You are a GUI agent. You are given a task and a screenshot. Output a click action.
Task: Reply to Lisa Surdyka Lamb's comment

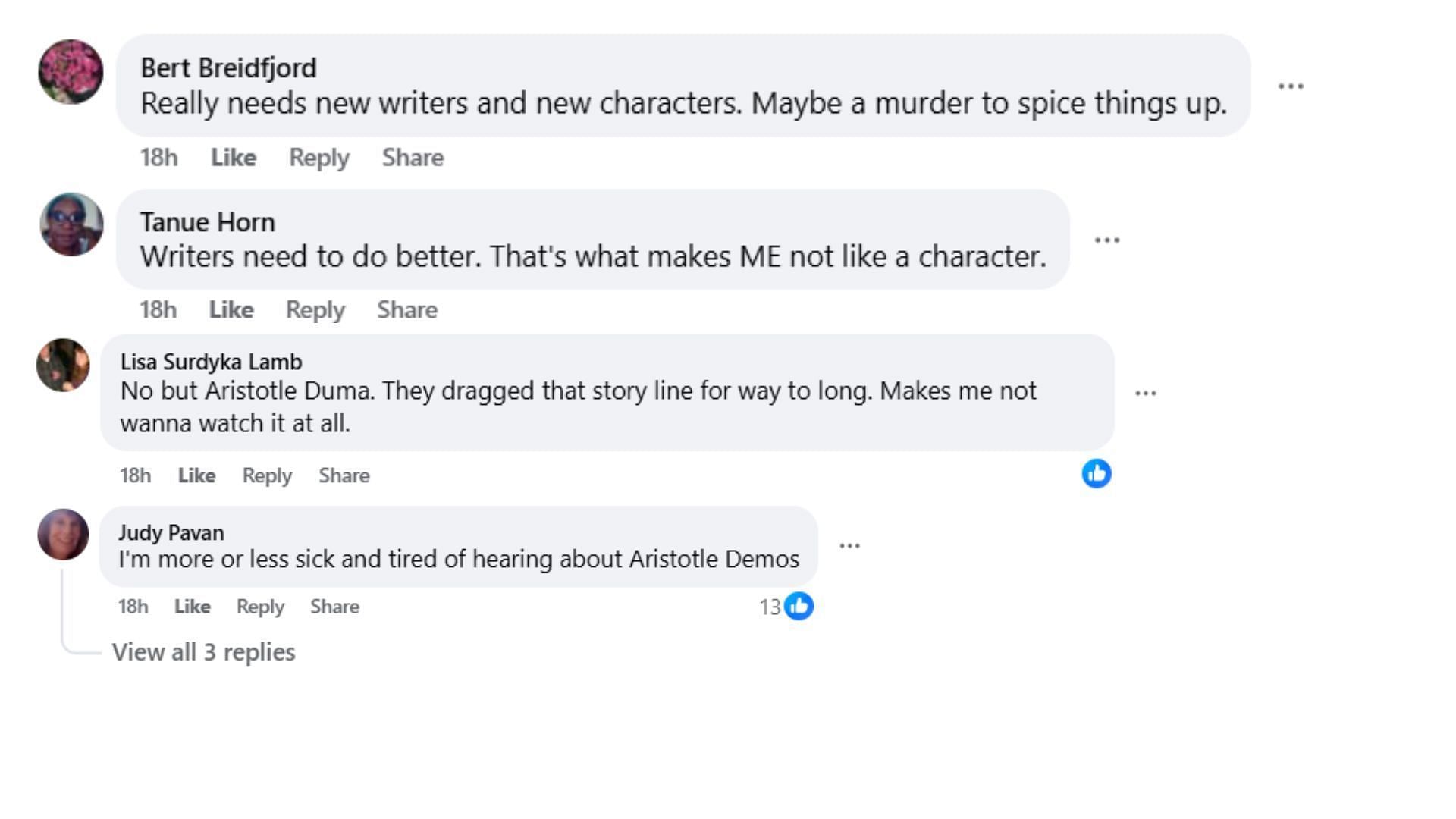(x=267, y=475)
